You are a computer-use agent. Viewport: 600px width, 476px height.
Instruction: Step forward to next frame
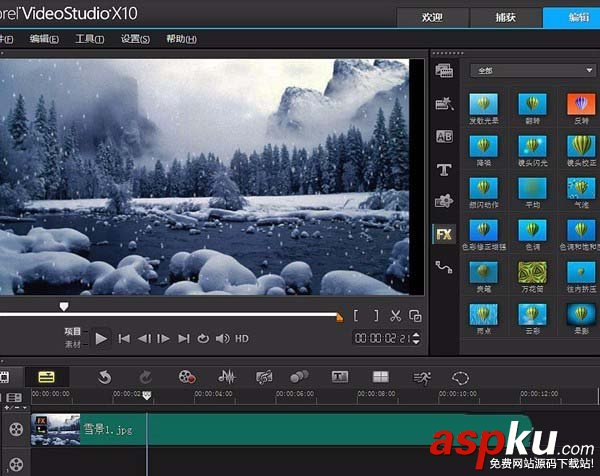(163, 339)
